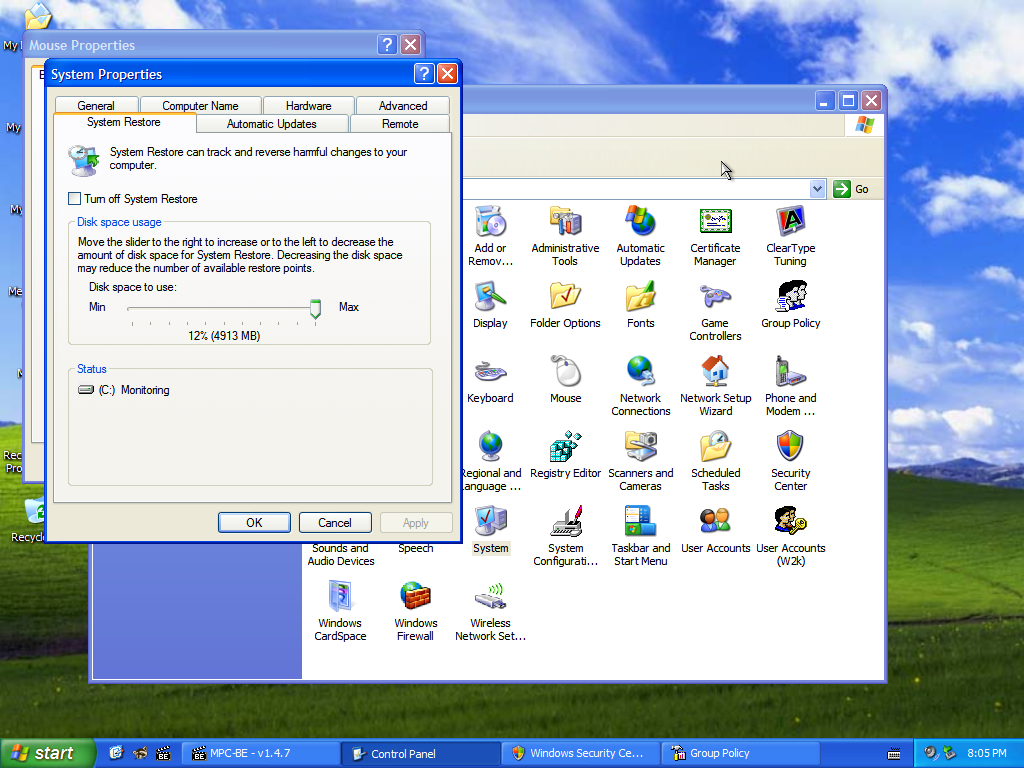This screenshot has height=768, width=1024.
Task: Open the Windows Firewall icon
Action: 415,598
